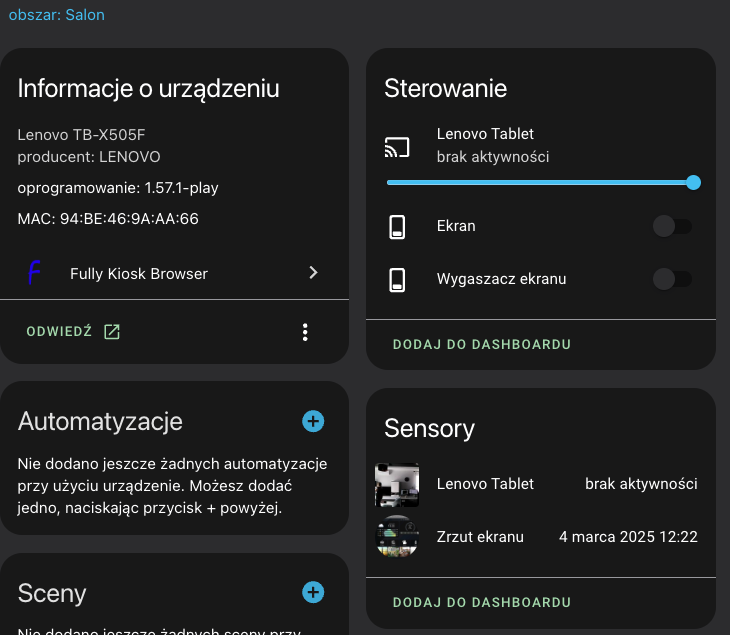Add a new automation with plus icon
Screen dimensions: 730x635
click(313, 421)
